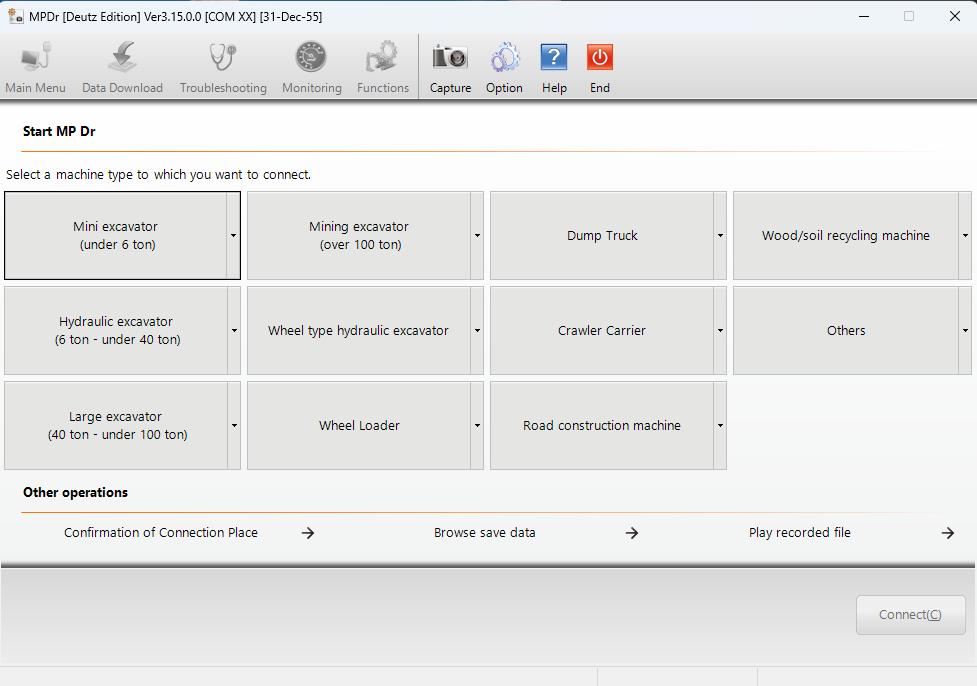Expand the Mining excavator dropdown arrow

click(477, 236)
